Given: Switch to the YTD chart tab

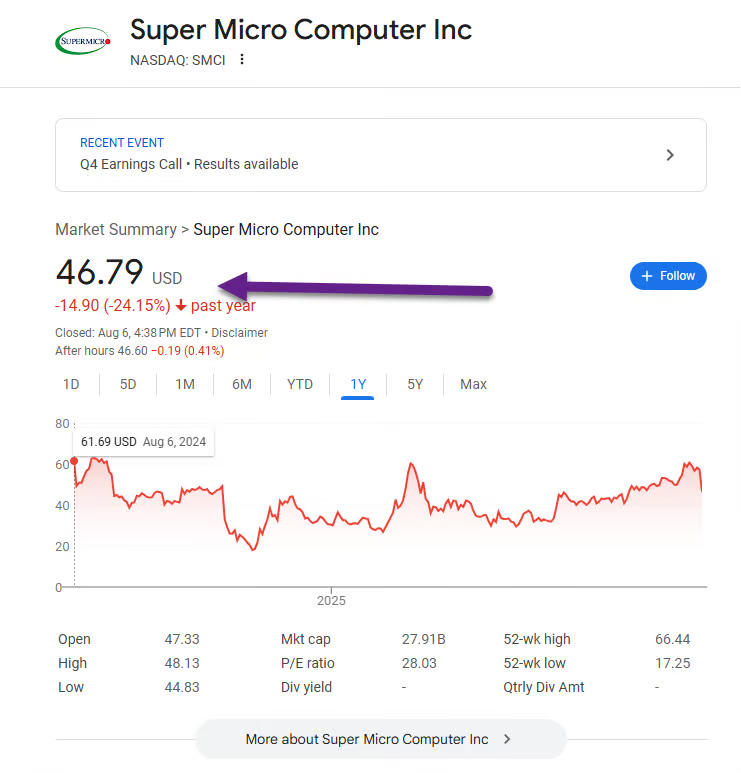Looking at the screenshot, I should tap(300, 385).
